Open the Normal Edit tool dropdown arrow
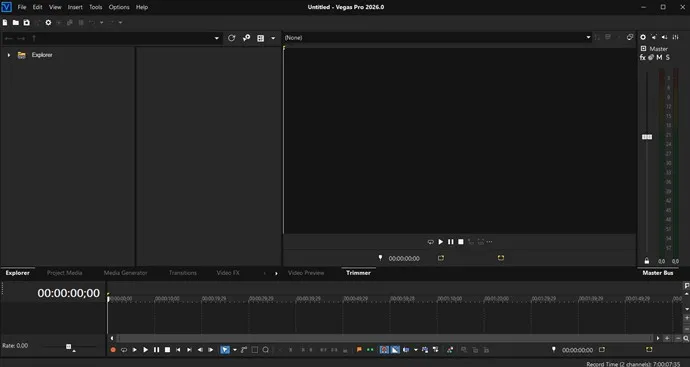 coord(235,350)
